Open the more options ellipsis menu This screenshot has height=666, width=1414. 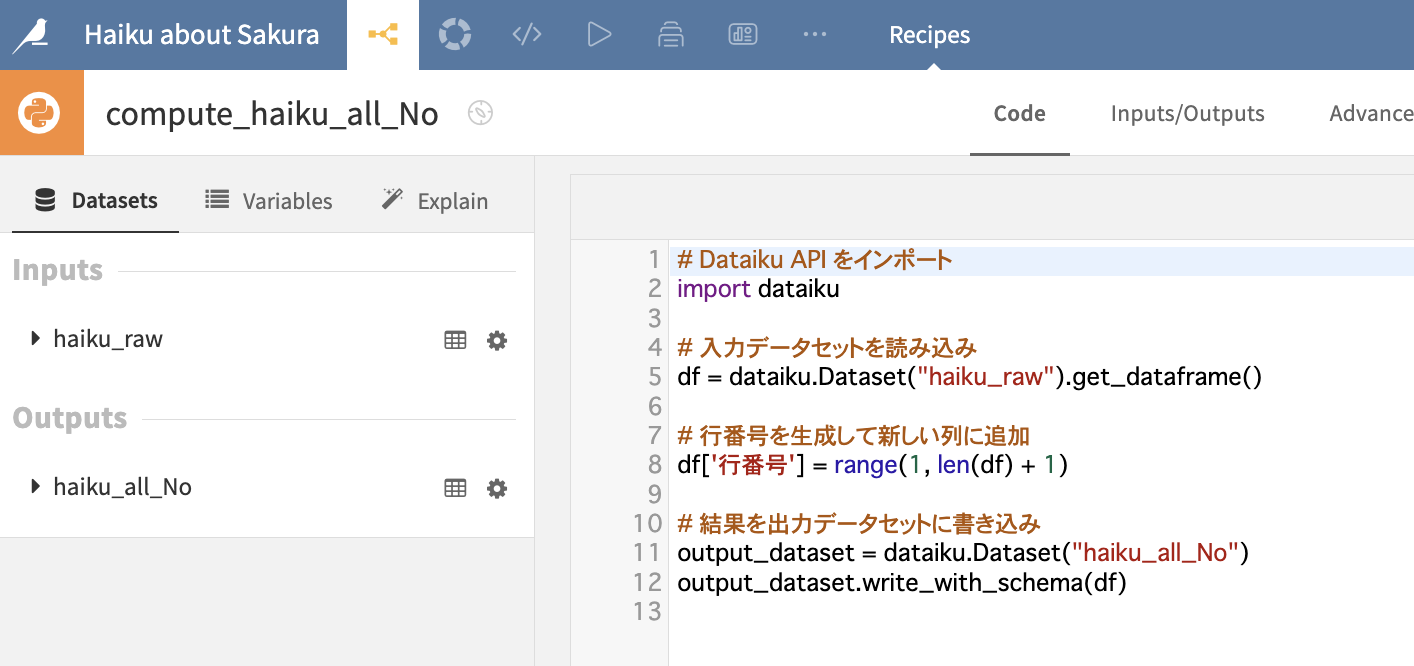coord(815,35)
